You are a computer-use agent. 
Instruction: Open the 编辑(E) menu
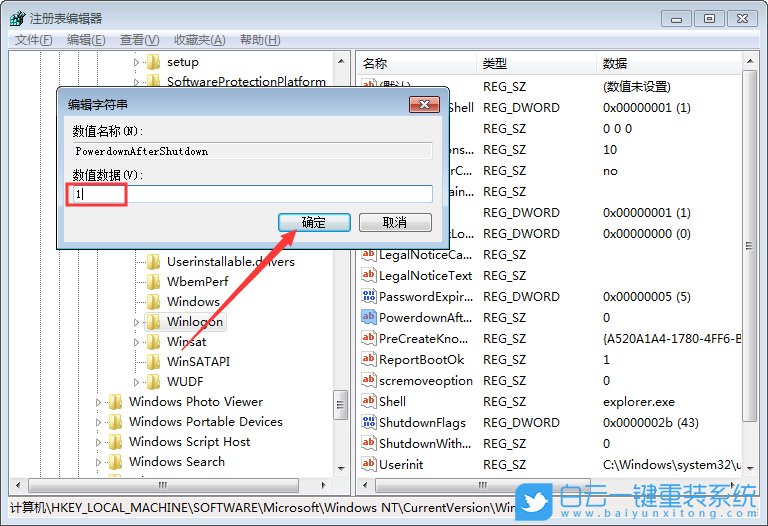pyautogui.click(x=86, y=40)
